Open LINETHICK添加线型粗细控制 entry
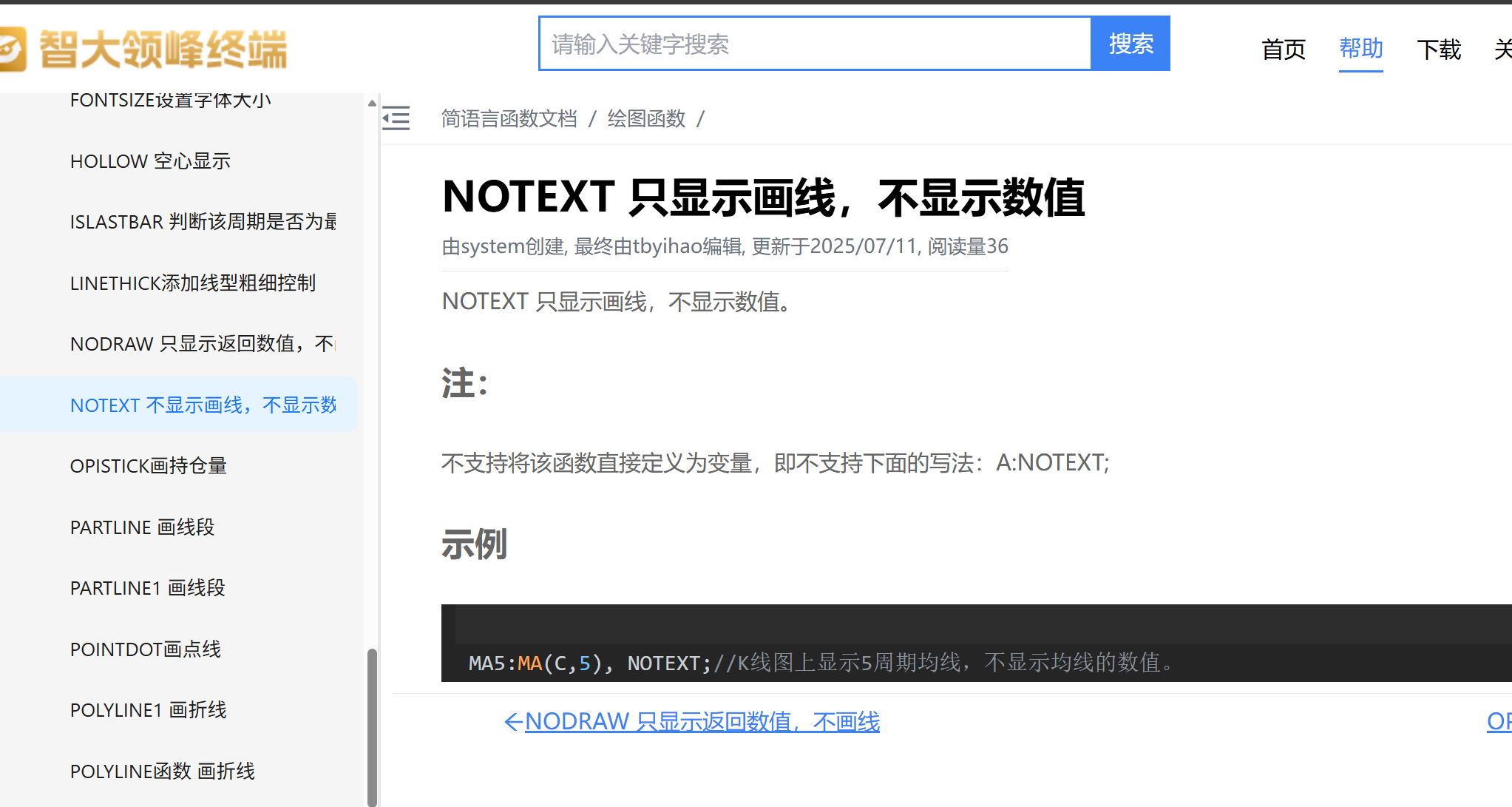The width and height of the screenshot is (1512, 807). pos(192,283)
